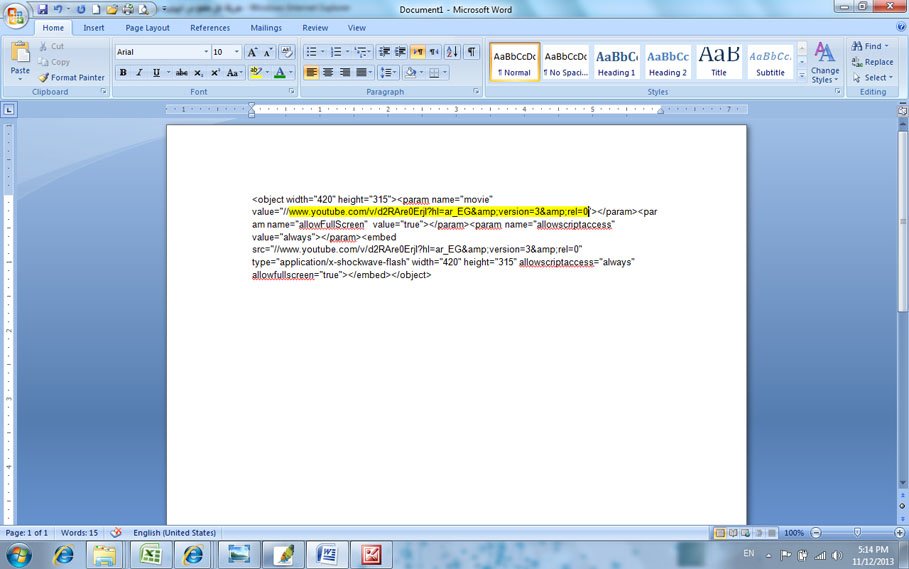The width and height of the screenshot is (909, 569).
Task: Open the multilevel list menu
Action: coord(362,52)
